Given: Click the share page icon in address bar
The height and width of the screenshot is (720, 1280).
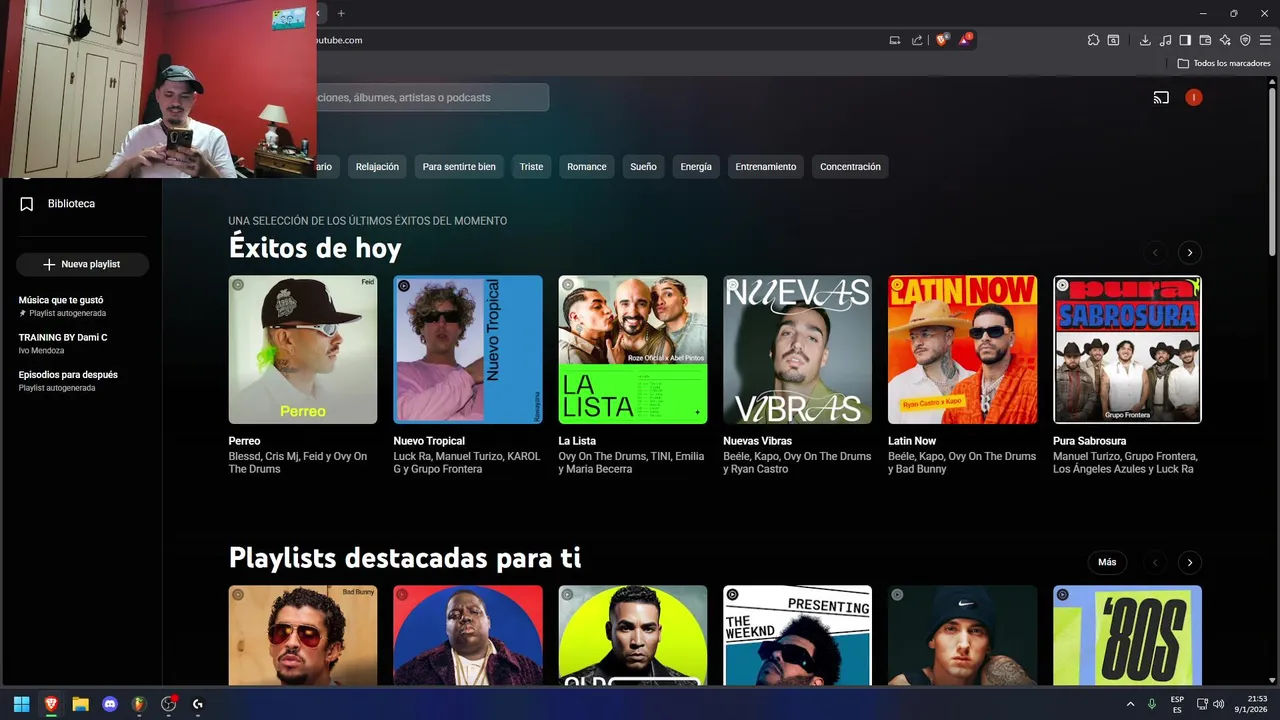Looking at the screenshot, I should pyautogui.click(x=917, y=40).
